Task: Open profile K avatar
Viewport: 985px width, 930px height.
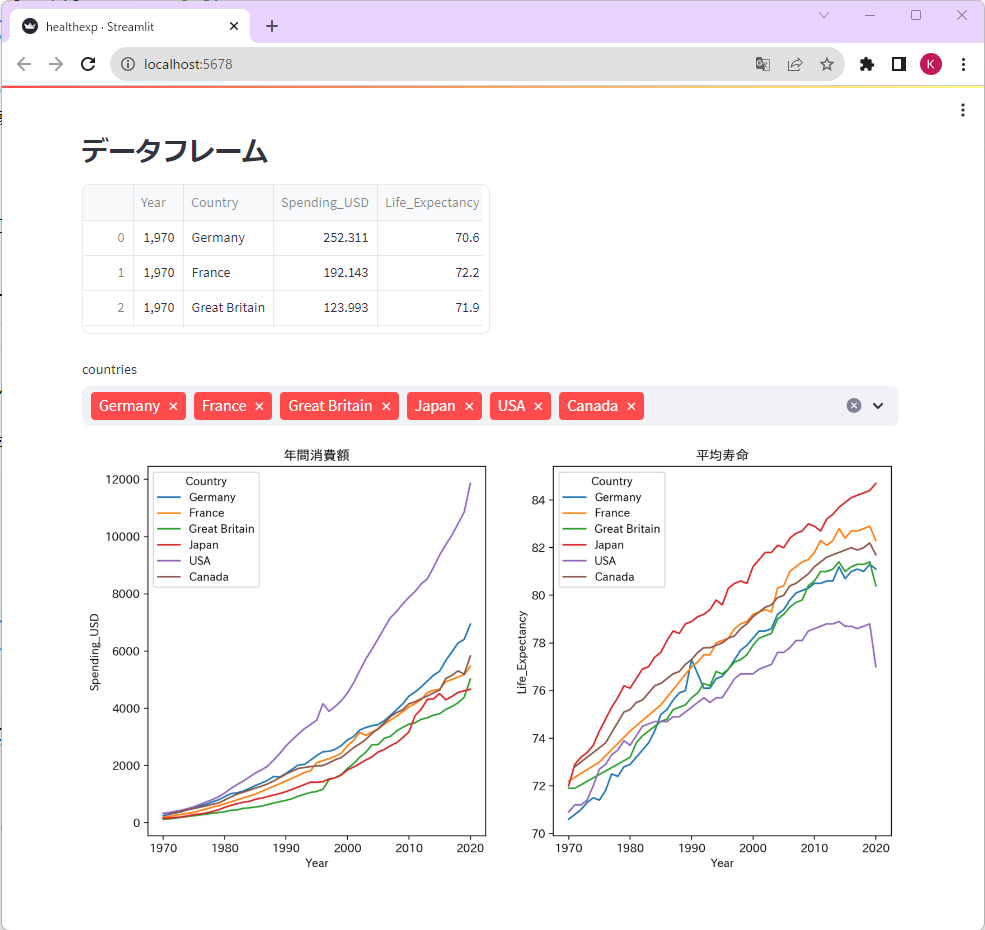Action: 931,64
